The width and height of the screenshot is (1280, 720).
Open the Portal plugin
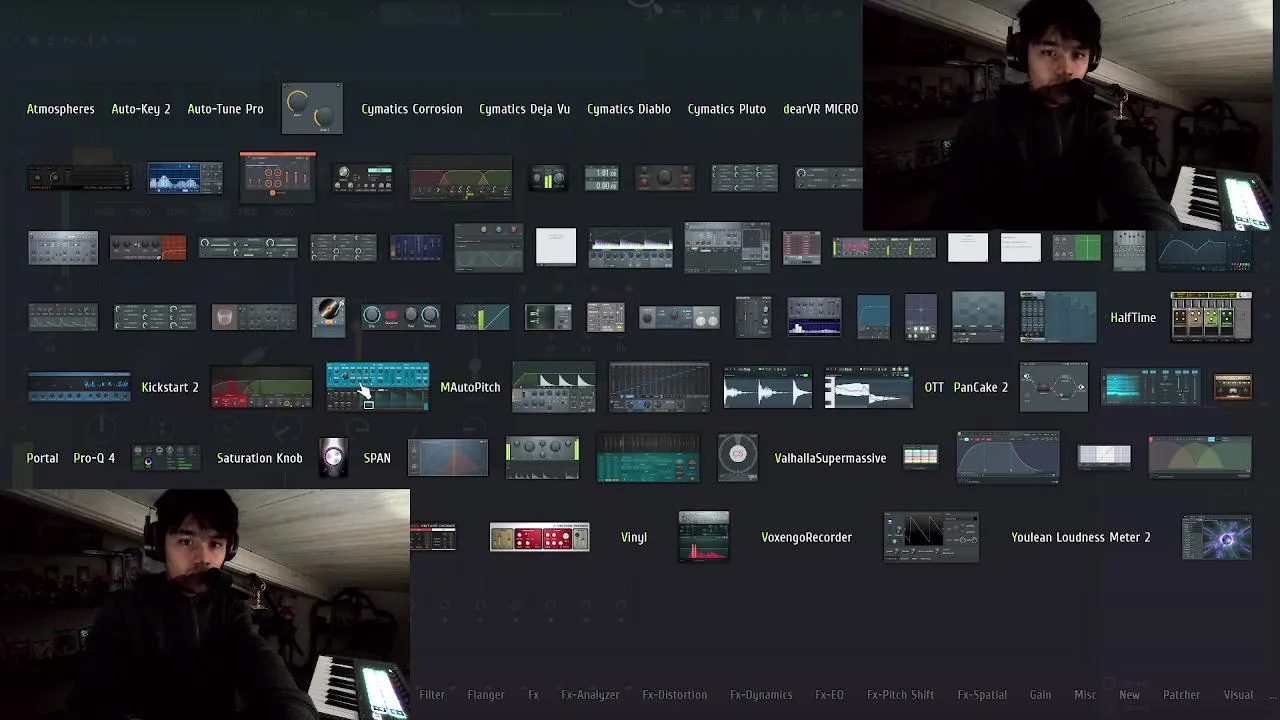click(42, 458)
